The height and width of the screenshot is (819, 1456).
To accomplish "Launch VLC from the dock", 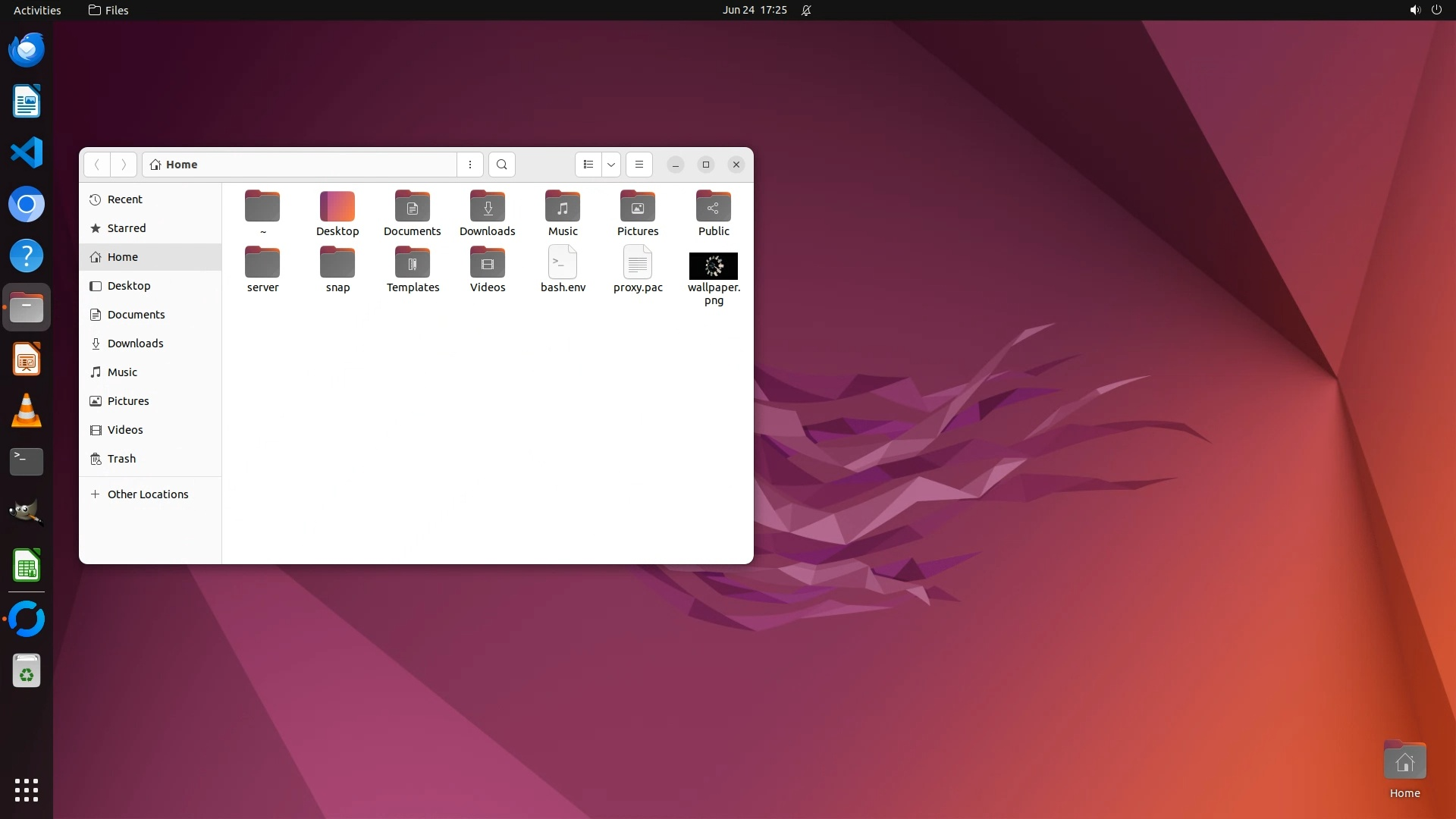I will pyautogui.click(x=27, y=411).
